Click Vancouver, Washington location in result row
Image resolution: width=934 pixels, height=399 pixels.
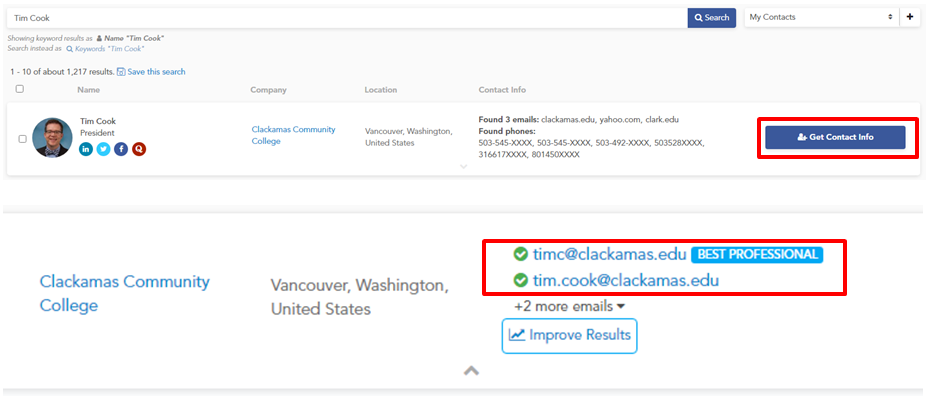409,137
